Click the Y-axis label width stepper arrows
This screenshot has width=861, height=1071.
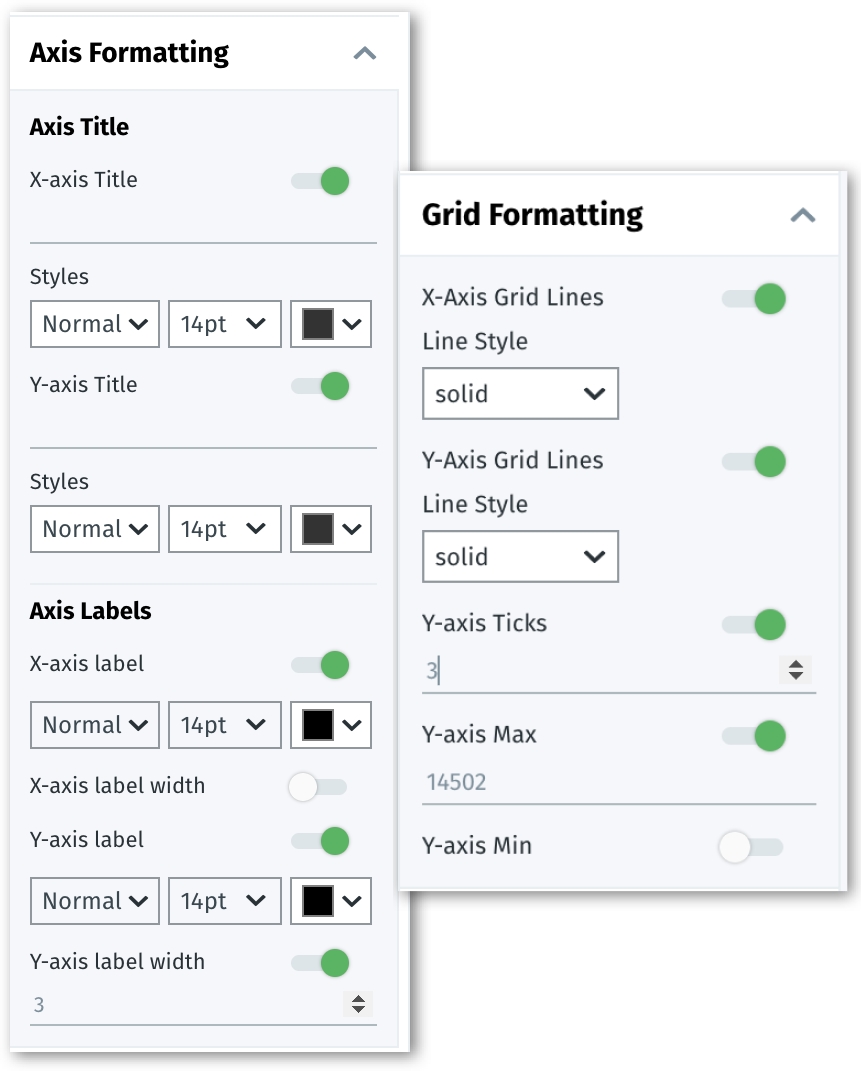coord(358,1004)
